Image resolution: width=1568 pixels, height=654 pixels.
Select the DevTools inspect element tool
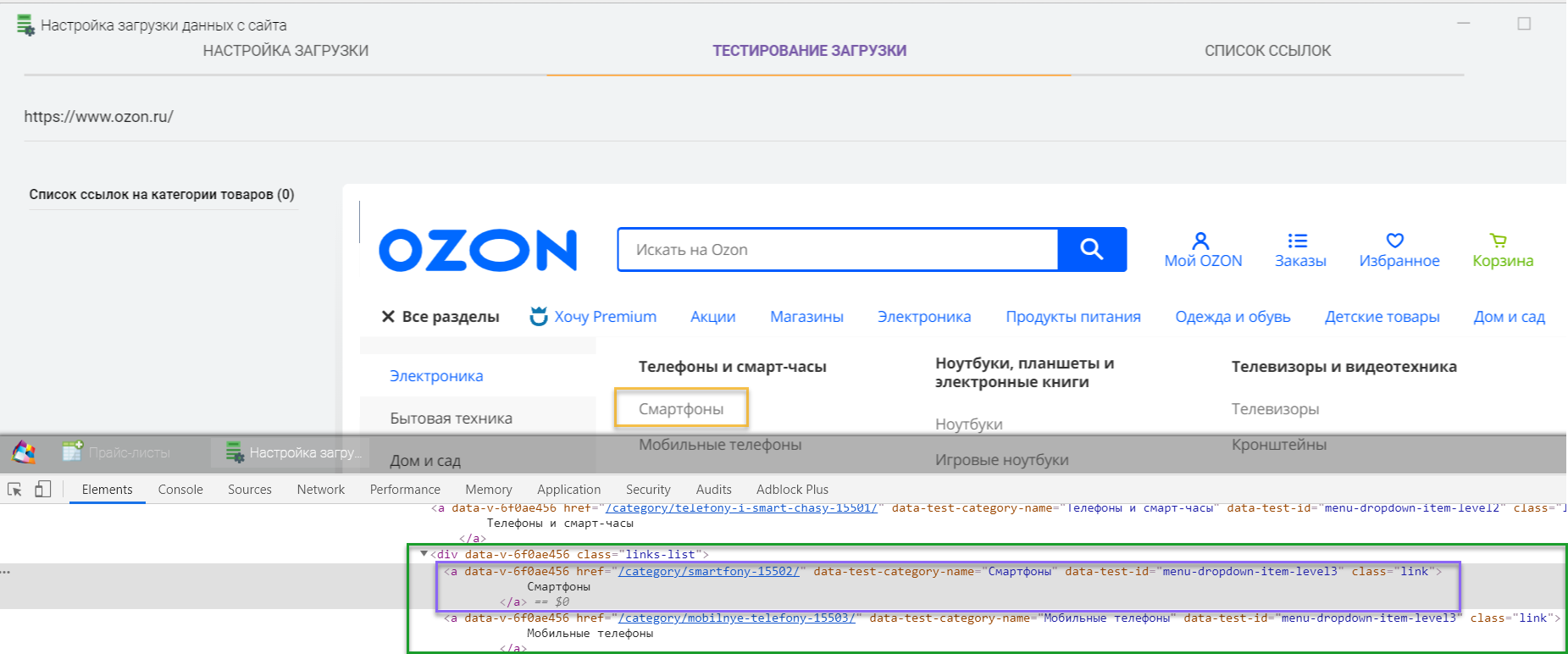pyautogui.click(x=14, y=490)
